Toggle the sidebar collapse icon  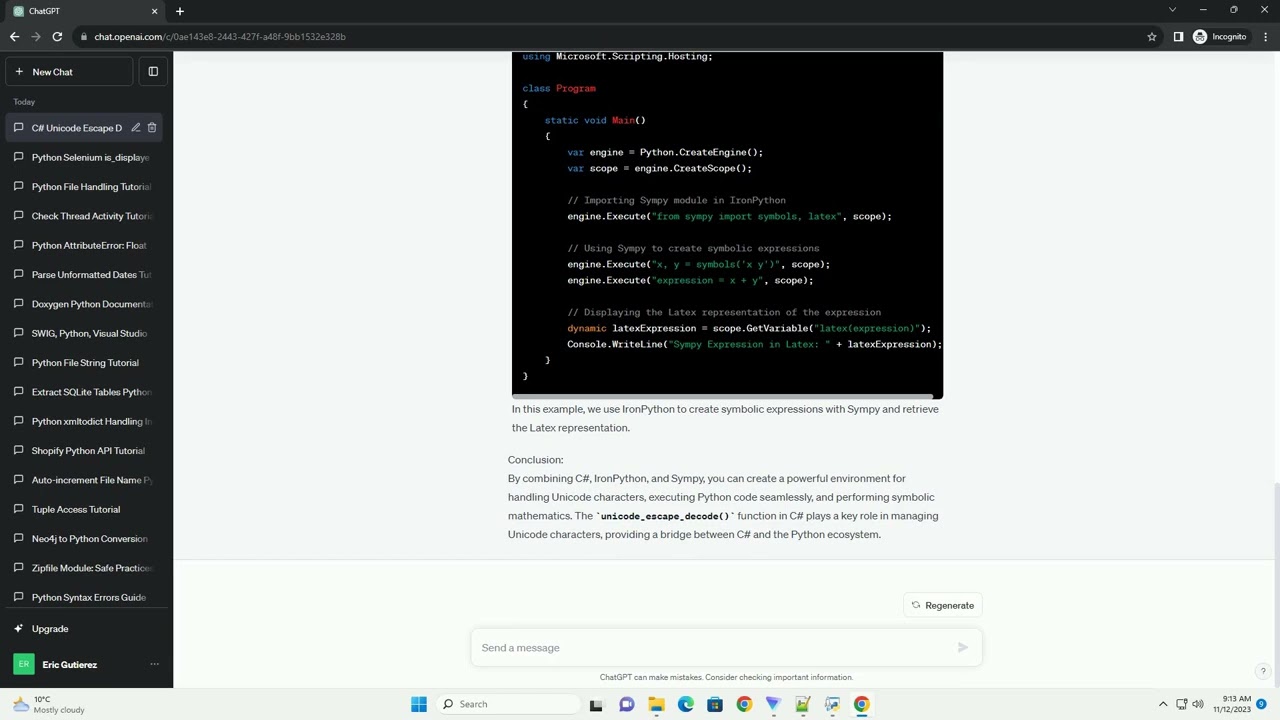tap(153, 72)
